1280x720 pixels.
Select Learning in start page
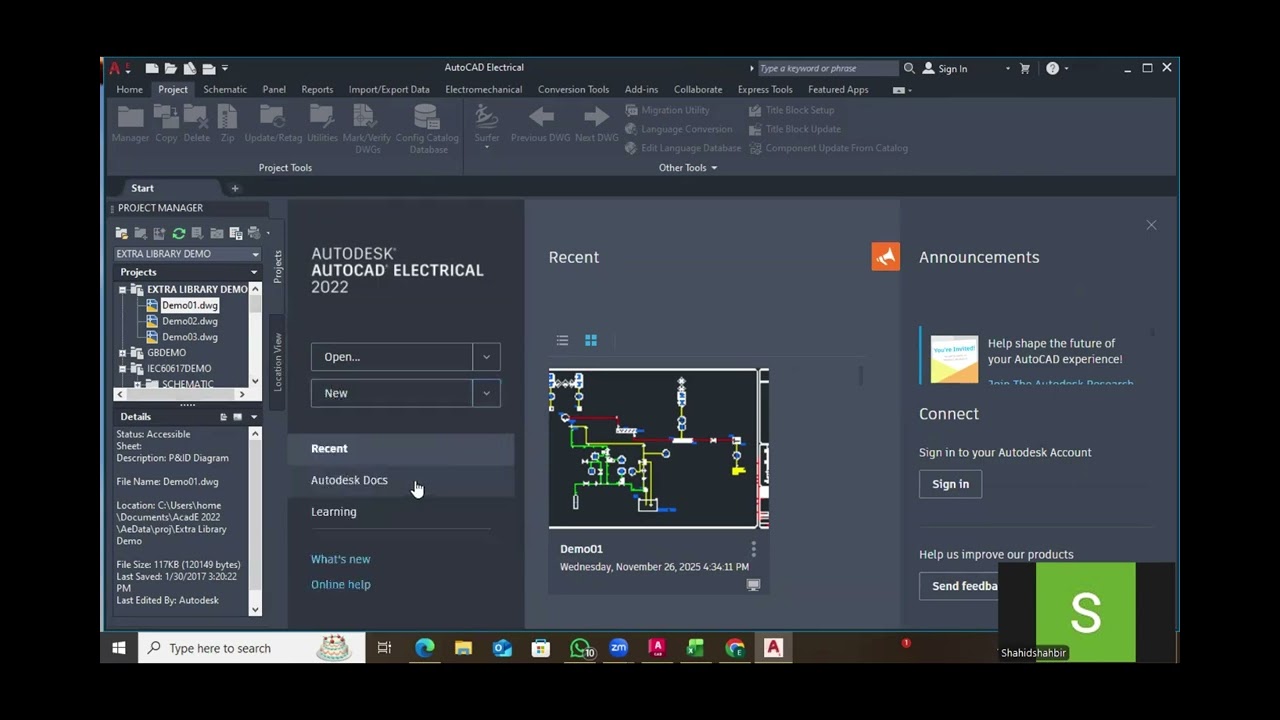pyautogui.click(x=333, y=512)
